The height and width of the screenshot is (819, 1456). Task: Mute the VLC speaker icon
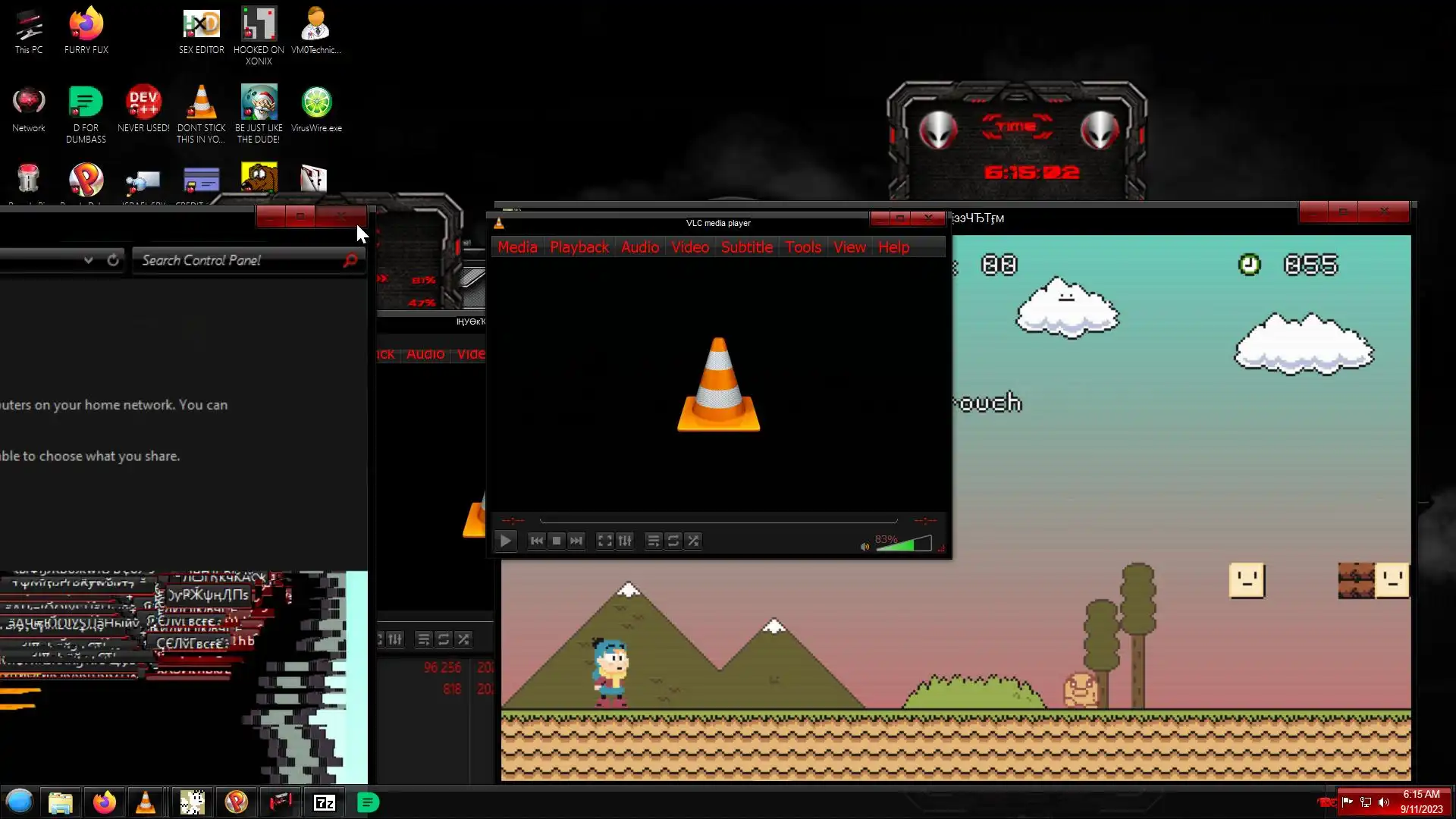tap(864, 546)
